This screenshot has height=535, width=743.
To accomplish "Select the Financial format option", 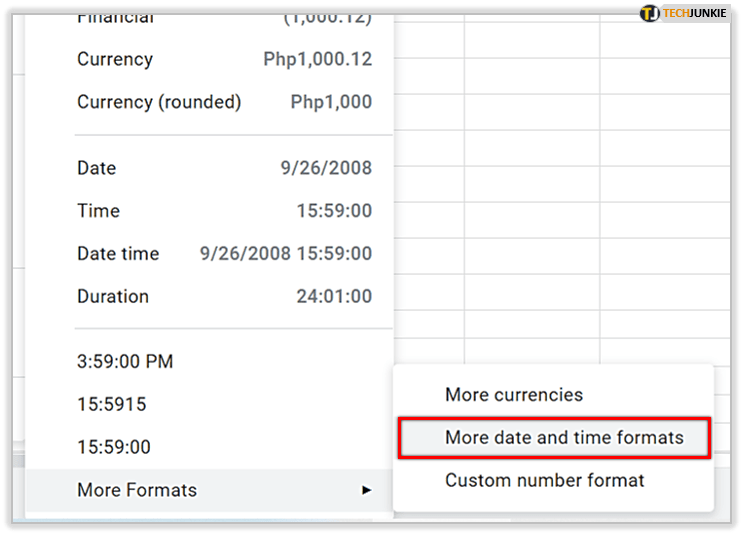I will pos(224,18).
